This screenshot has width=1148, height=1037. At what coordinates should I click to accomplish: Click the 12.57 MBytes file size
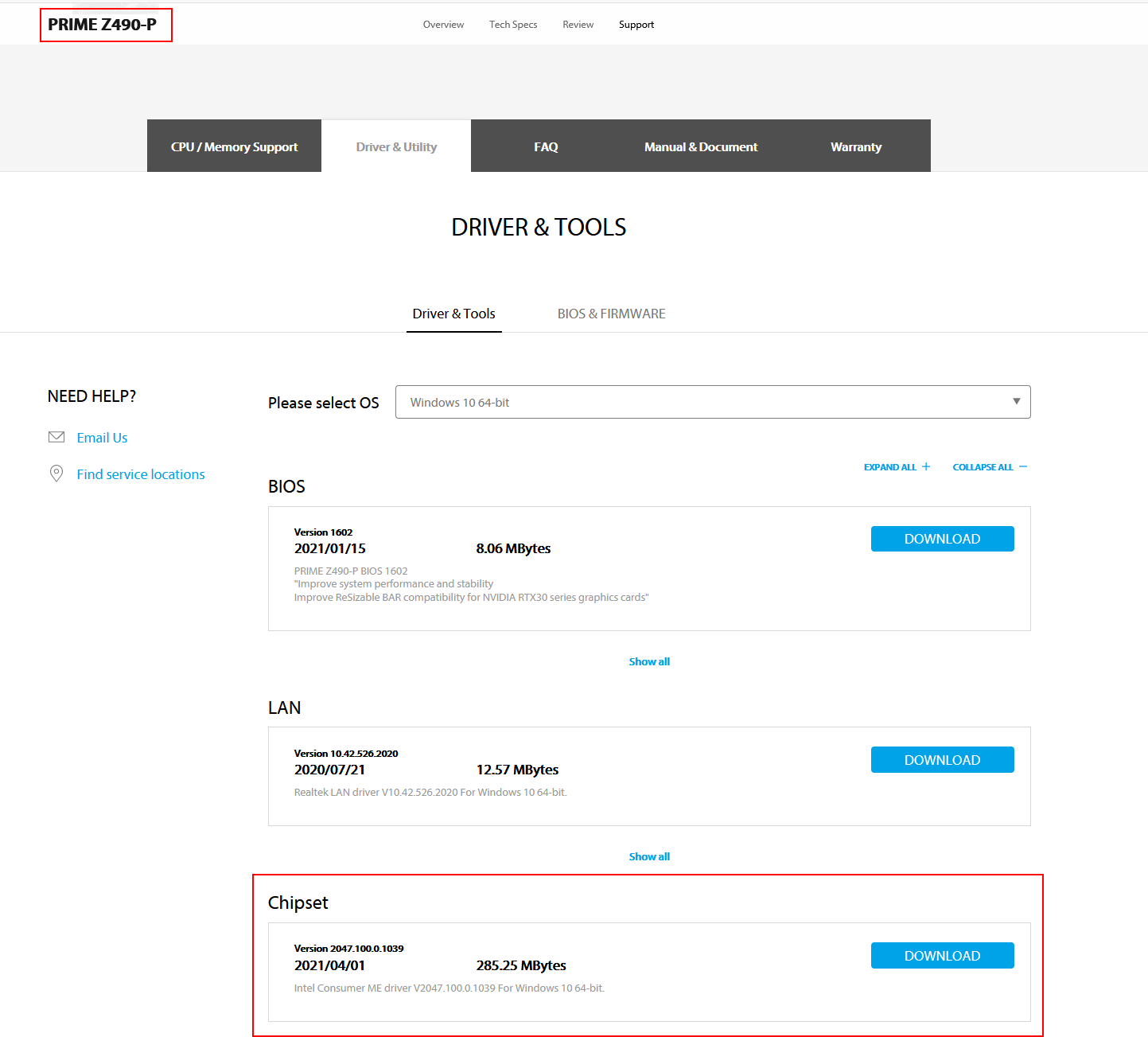517,770
